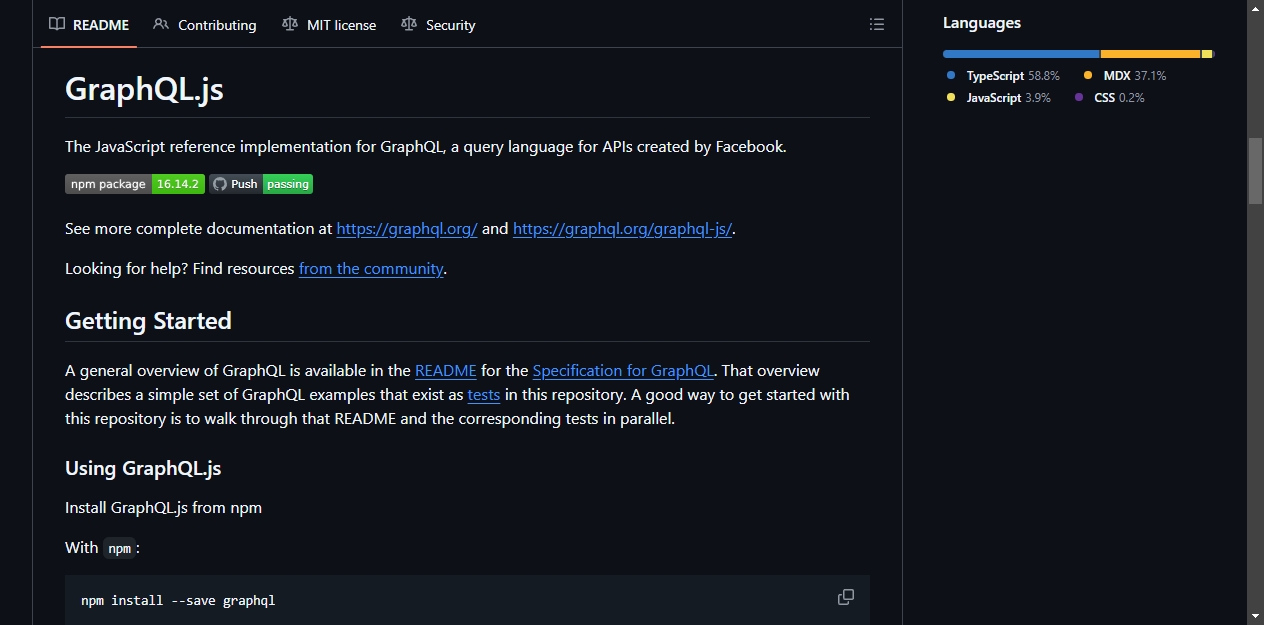
Task: Click the Getting Started heading
Action: coord(148,321)
